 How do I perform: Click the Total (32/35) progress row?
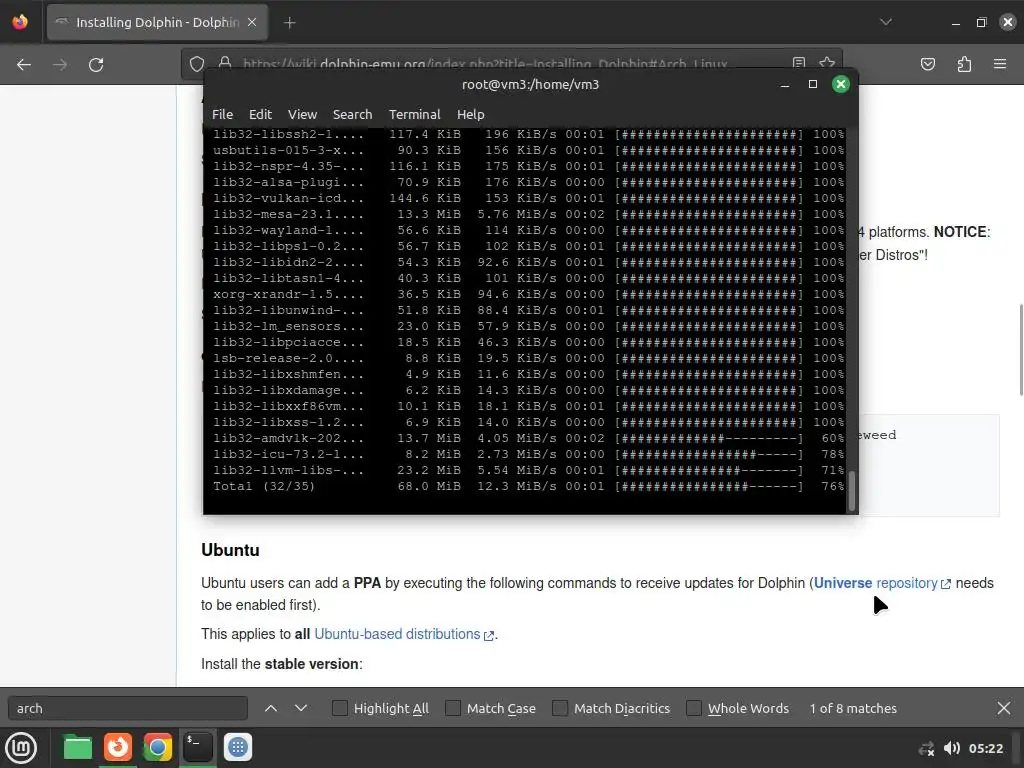(528, 487)
